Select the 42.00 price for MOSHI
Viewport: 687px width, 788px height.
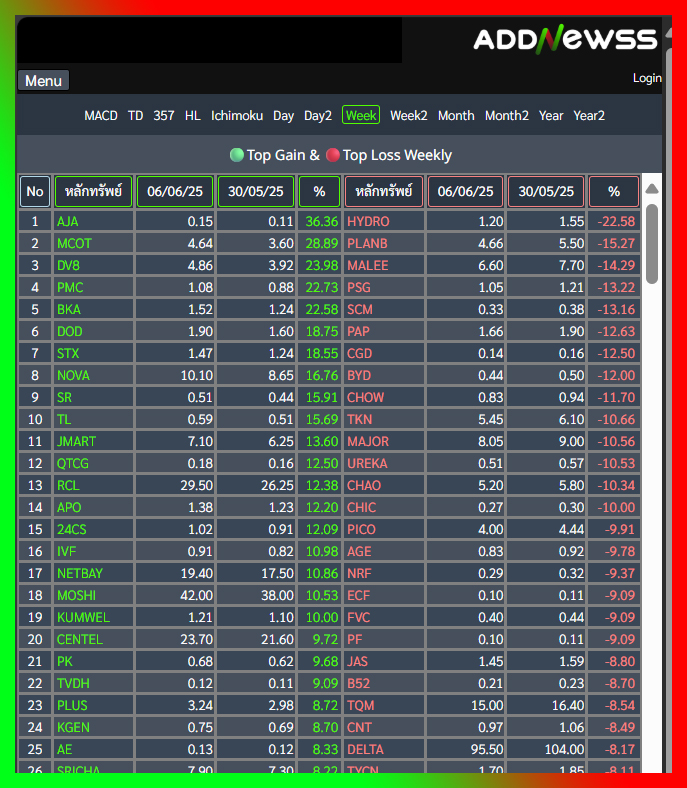click(174, 596)
